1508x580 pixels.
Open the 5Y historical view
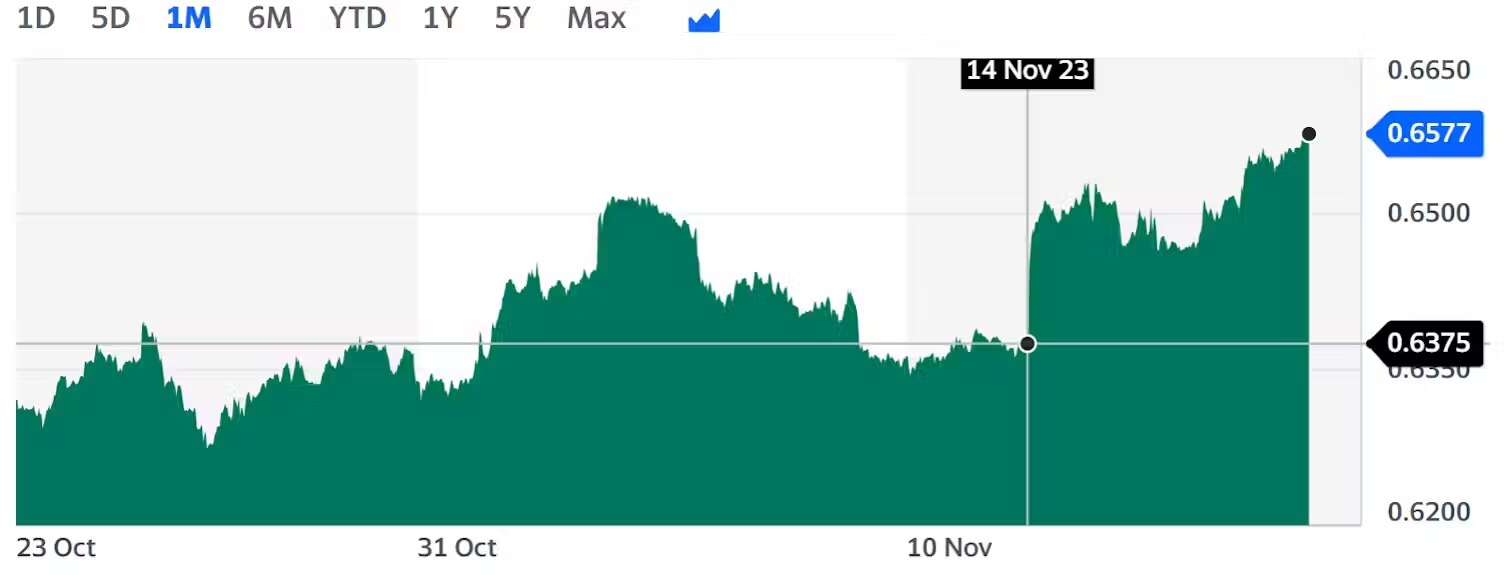(x=511, y=17)
